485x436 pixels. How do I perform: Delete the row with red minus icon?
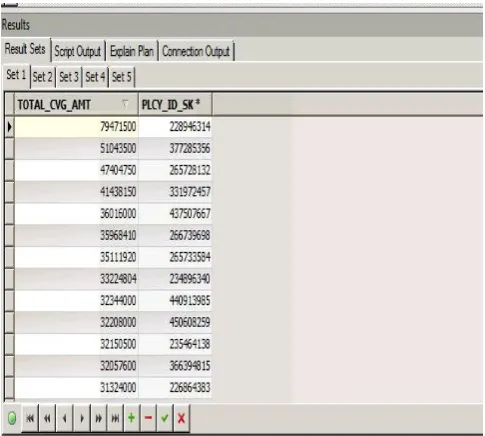coord(149,418)
